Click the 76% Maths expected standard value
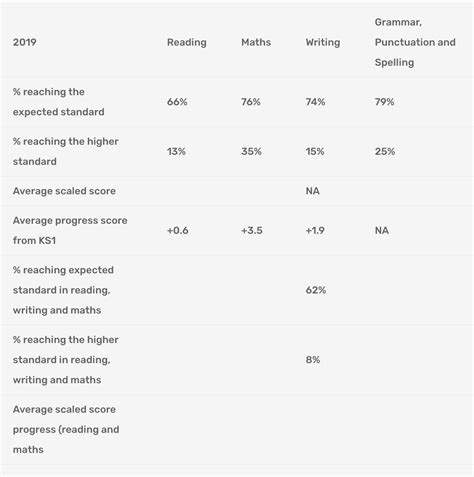The image size is (474, 477). click(251, 102)
